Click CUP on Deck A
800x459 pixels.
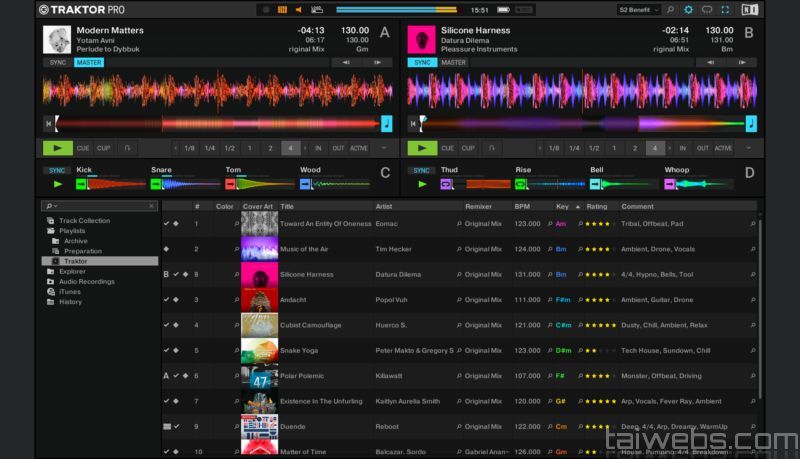[104, 148]
